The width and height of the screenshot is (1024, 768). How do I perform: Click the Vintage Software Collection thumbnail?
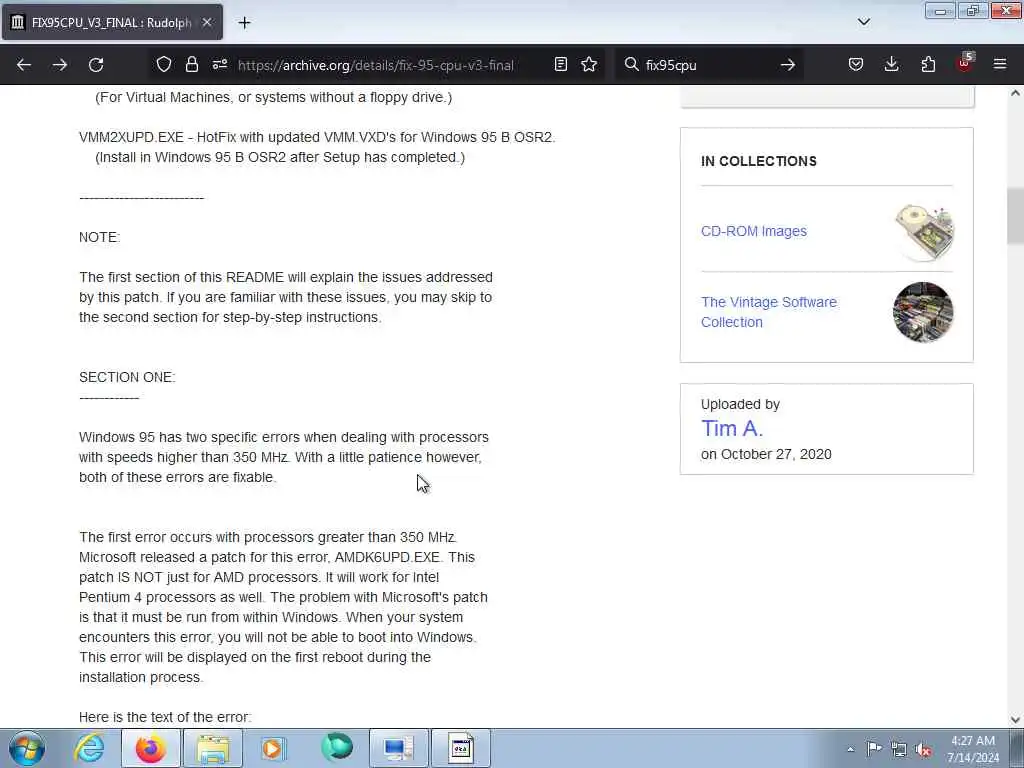point(923,312)
